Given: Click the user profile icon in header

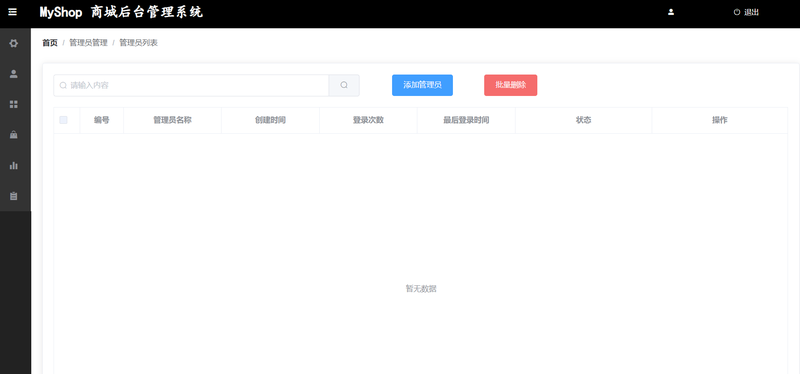Looking at the screenshot, I should pos(671,12).
